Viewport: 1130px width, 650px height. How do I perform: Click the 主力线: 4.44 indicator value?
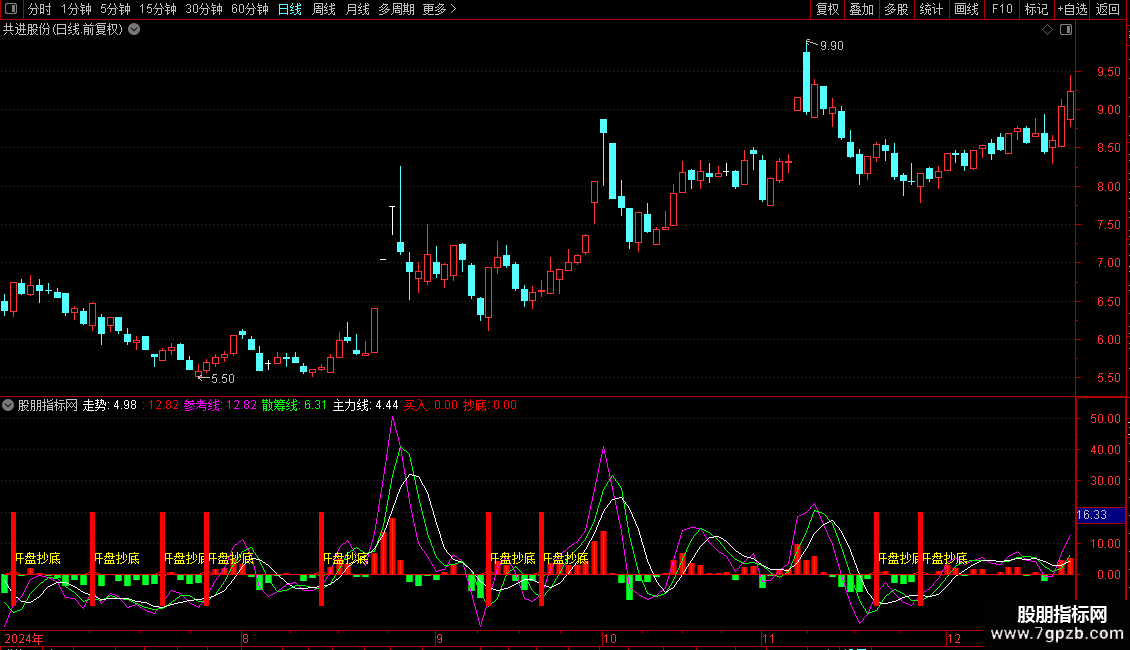point(365,405)
